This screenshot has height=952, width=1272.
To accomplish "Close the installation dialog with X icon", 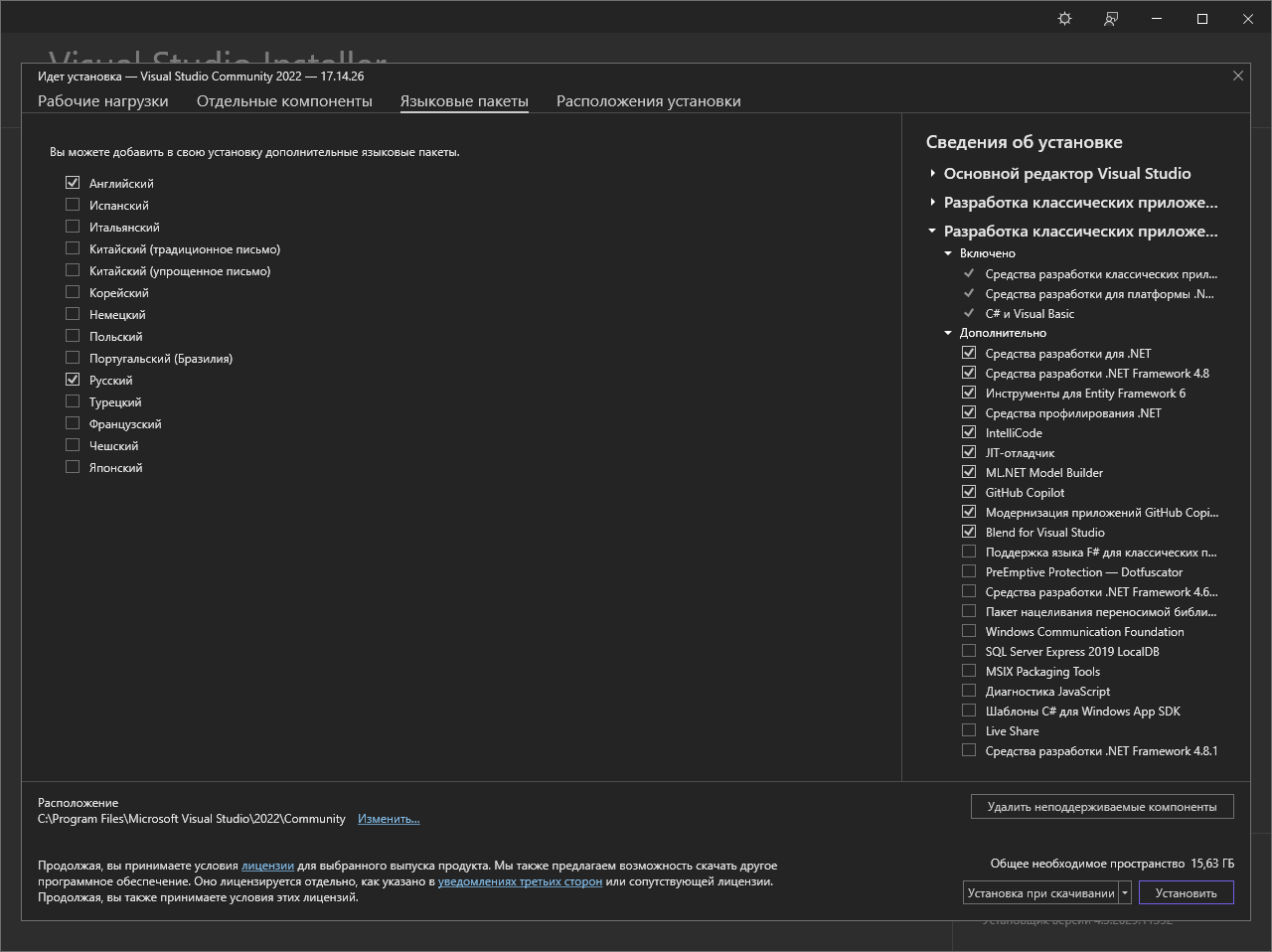I will (1237, 76).
